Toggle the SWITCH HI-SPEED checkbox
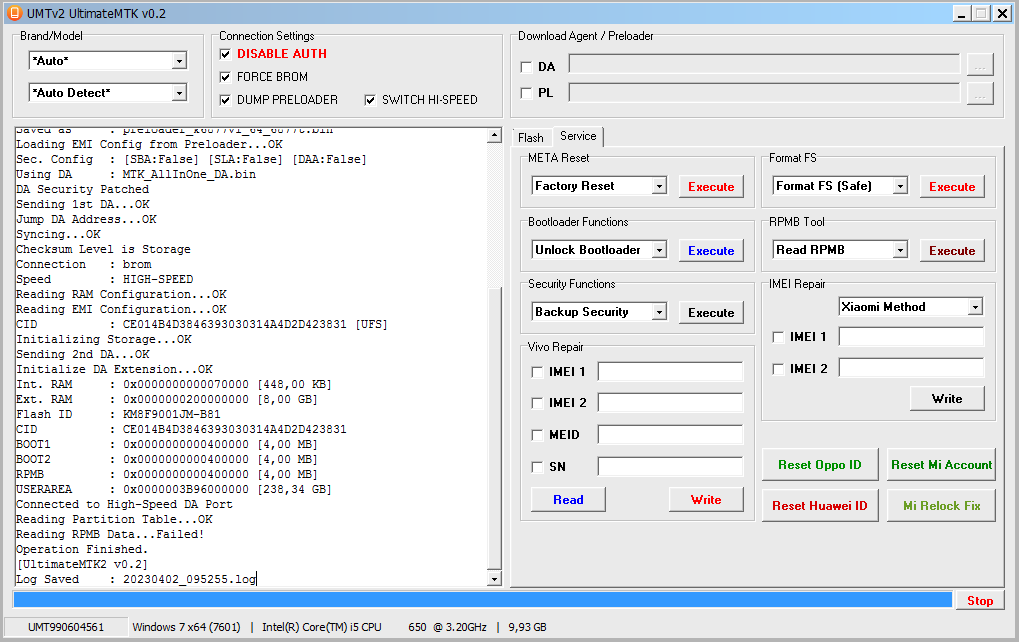Image resolution: width=1019 pixels, height=642 pixels. click(x=370, y=100)
